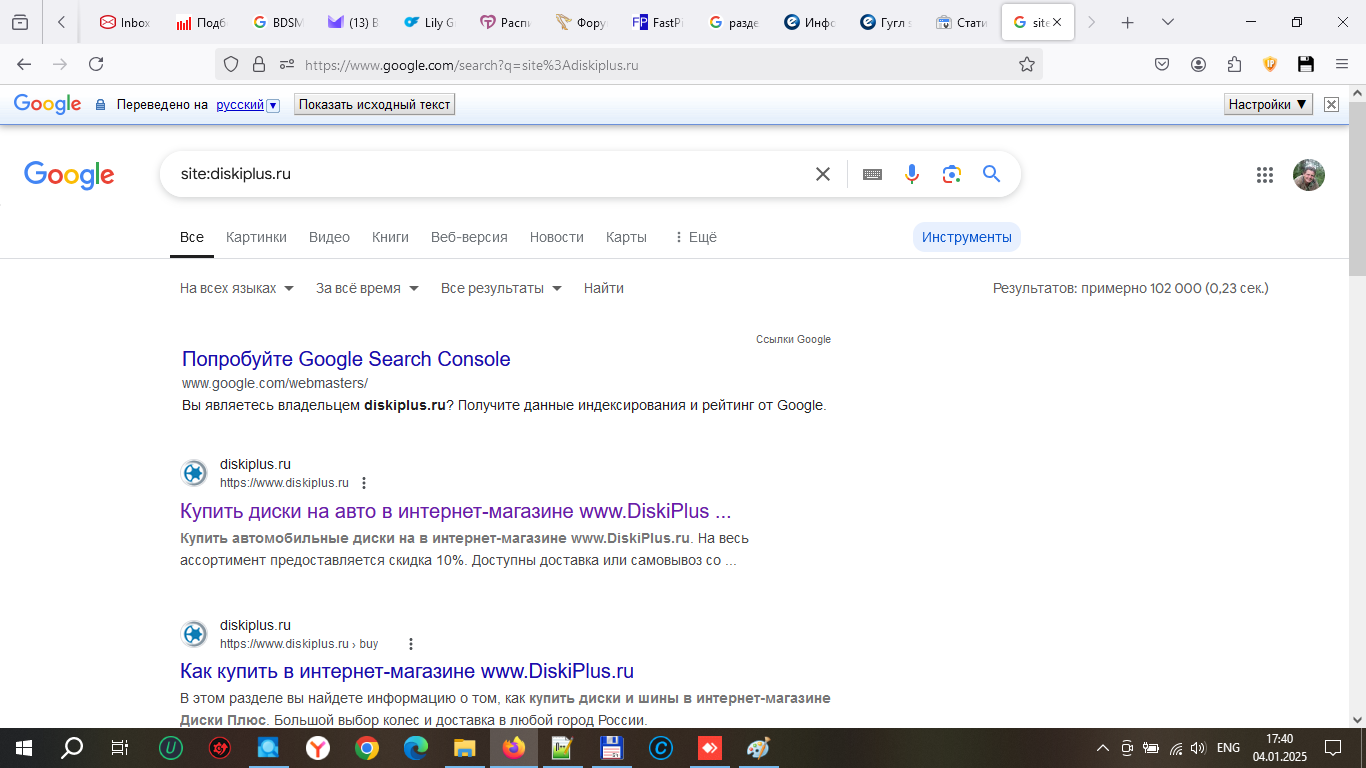Launch Google Chrome from the taskbar

pos(367,747)
